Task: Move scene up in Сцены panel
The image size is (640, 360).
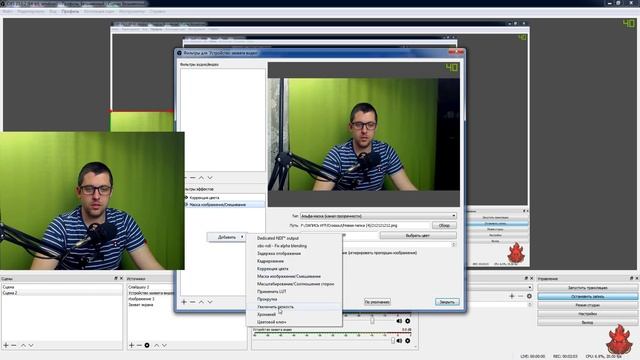Action: tap(23, 345)
